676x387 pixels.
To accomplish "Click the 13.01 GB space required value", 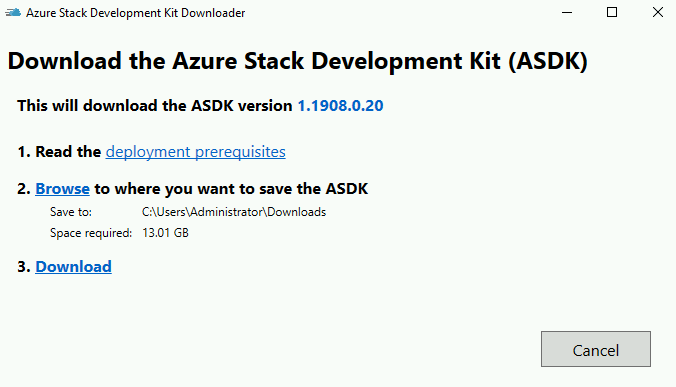I will click(166, 233).
